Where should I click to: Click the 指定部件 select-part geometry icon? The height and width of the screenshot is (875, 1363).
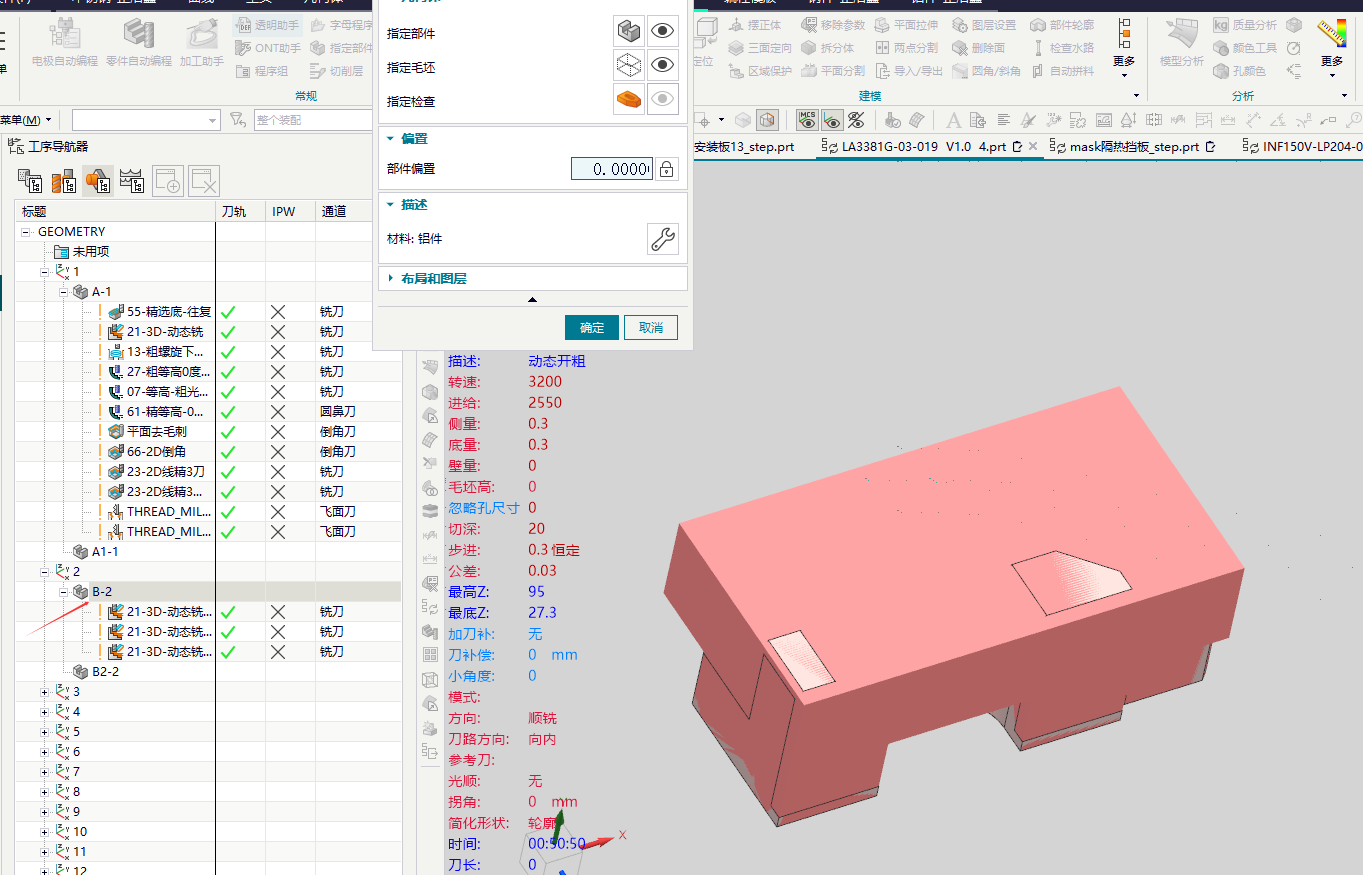[x=629, y=32]
